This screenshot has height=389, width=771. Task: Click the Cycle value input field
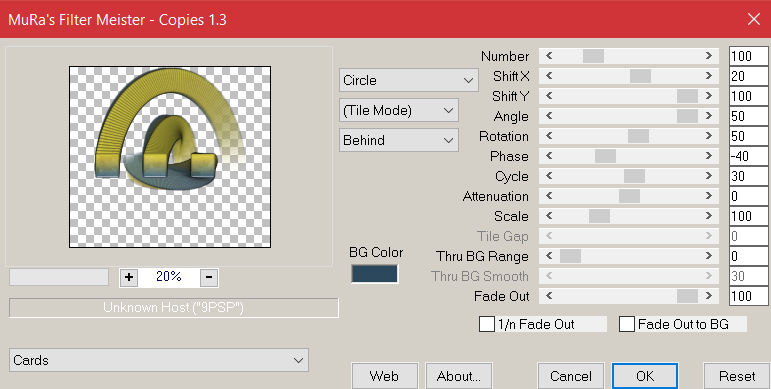tap(748, 176)
